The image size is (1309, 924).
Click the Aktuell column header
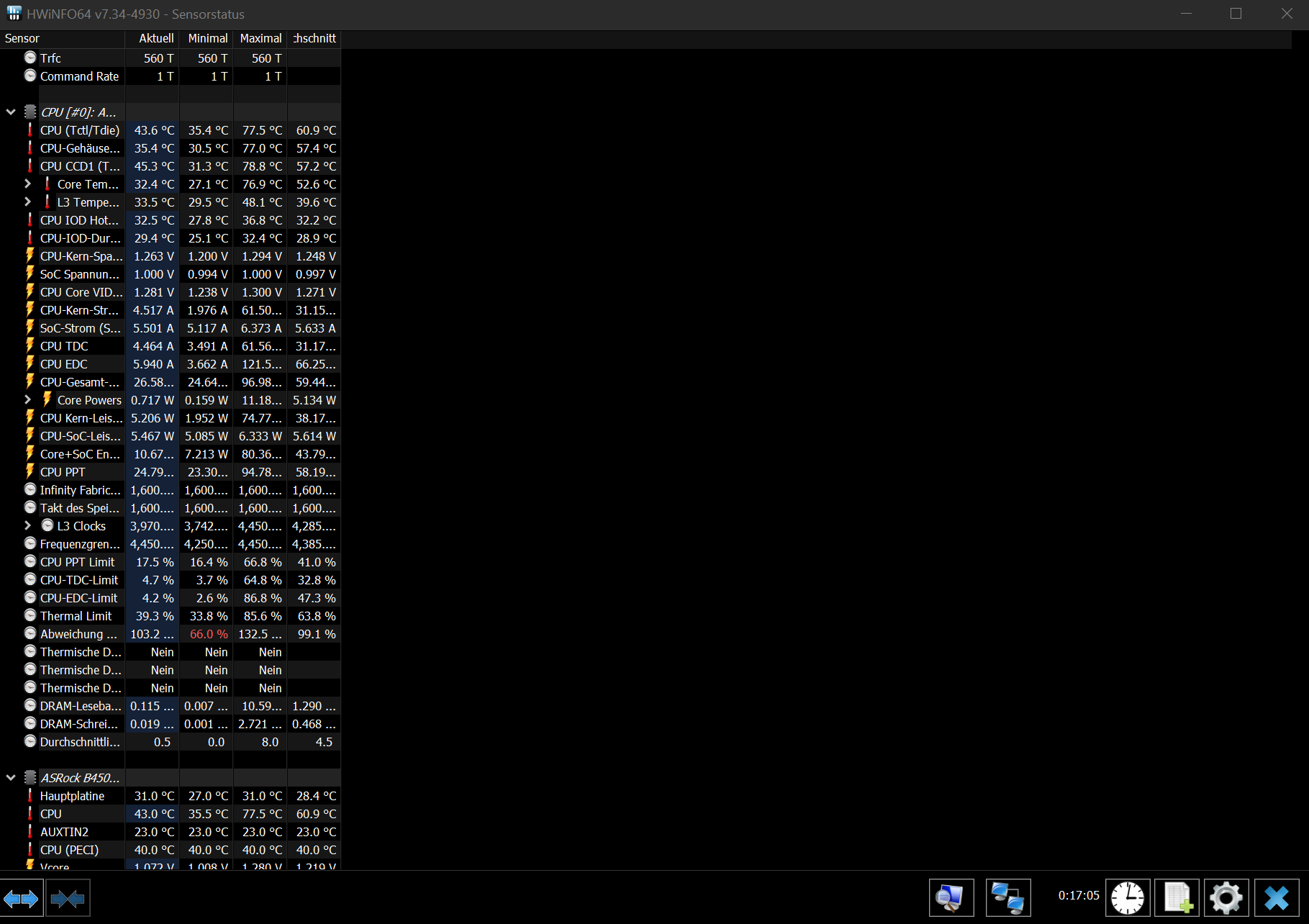153,39
